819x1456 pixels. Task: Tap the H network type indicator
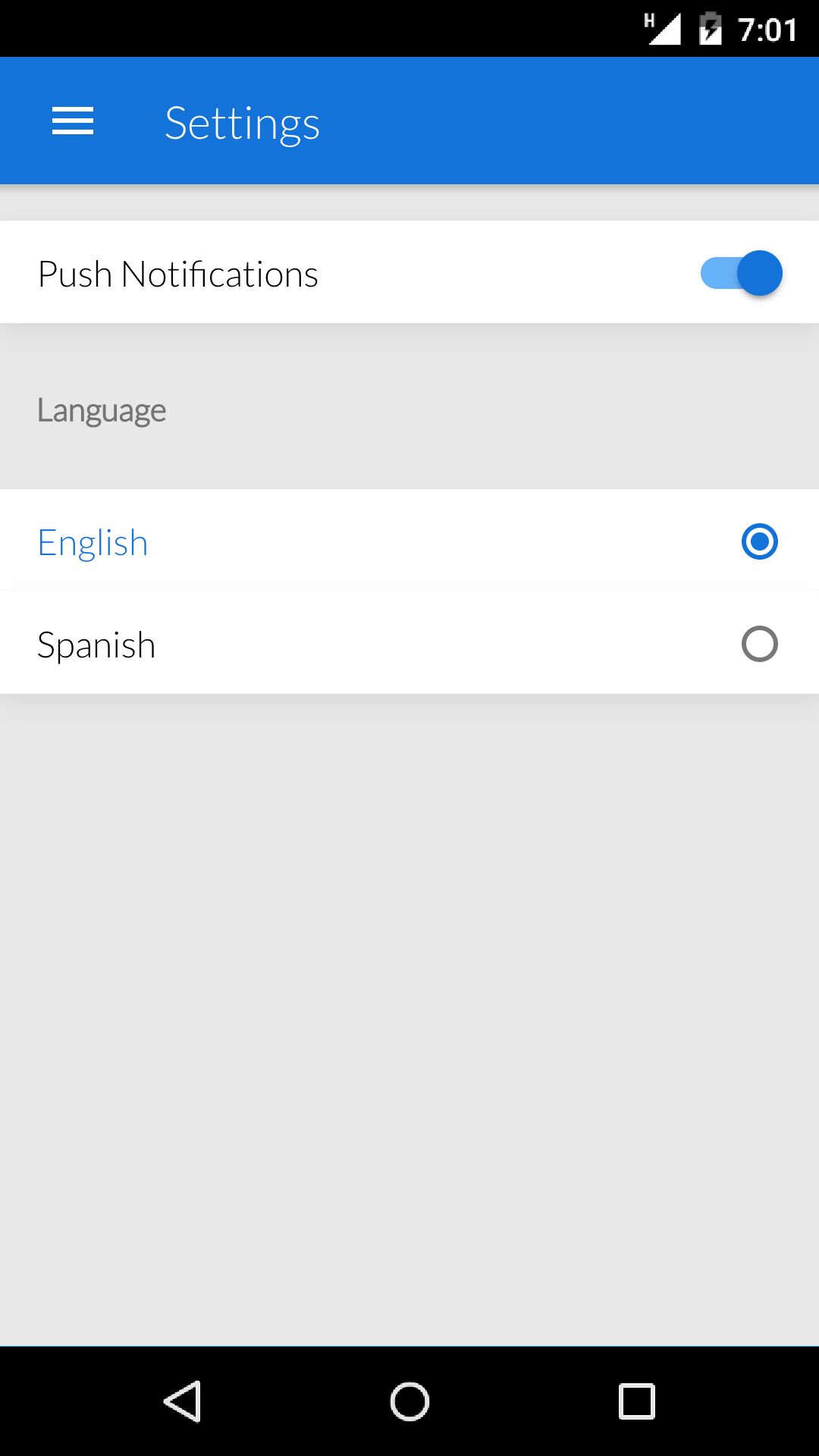[x=649, y=20]
